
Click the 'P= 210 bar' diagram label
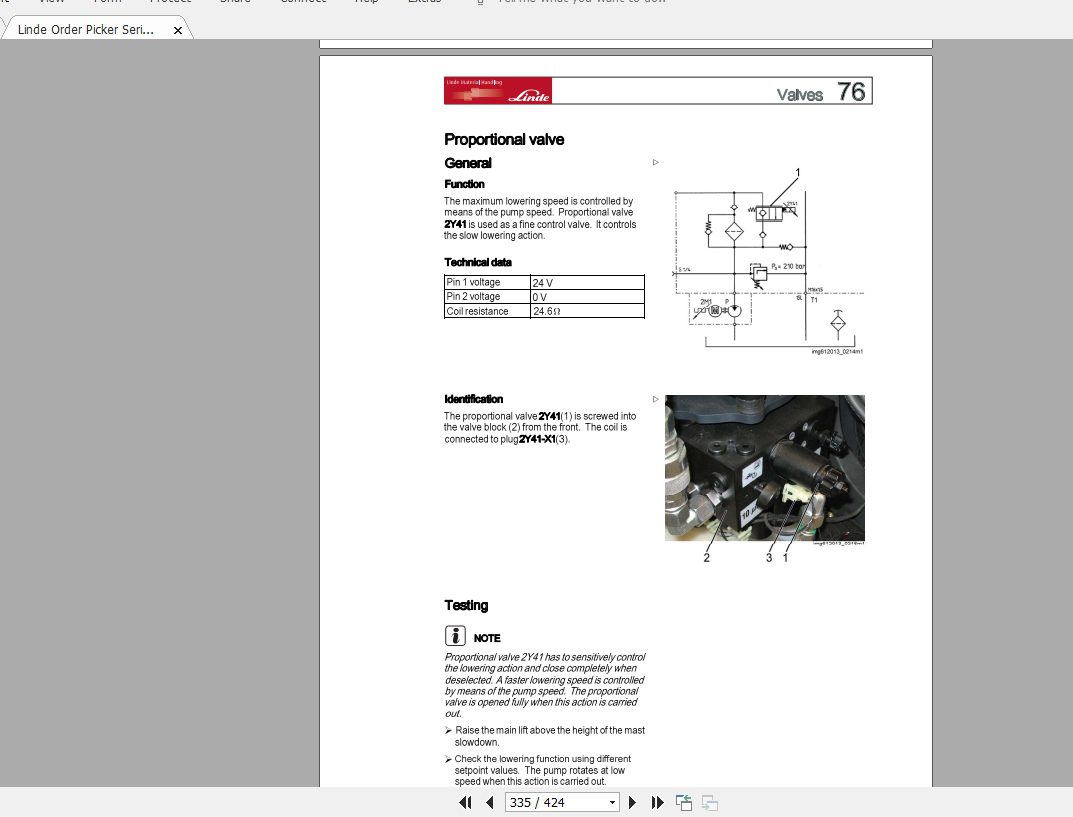[x=788, y=266]
